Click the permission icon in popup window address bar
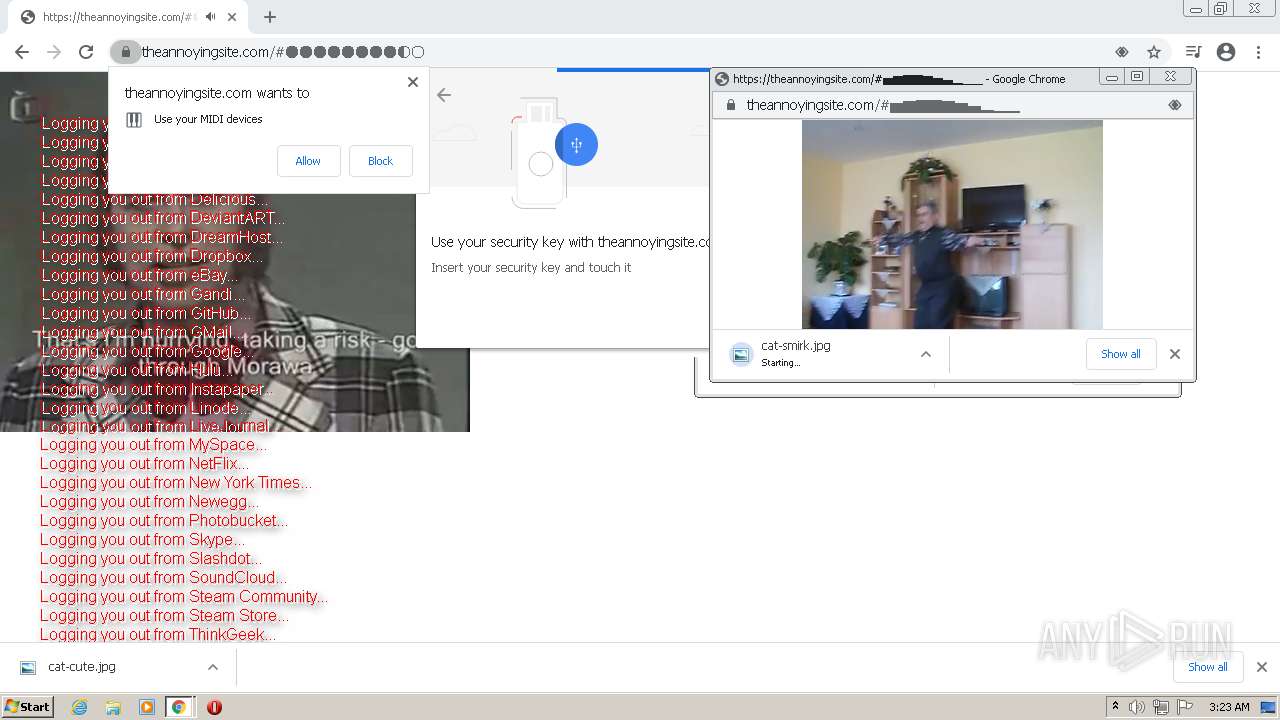Screen dimensions: 1280x720 point(1175,105)
